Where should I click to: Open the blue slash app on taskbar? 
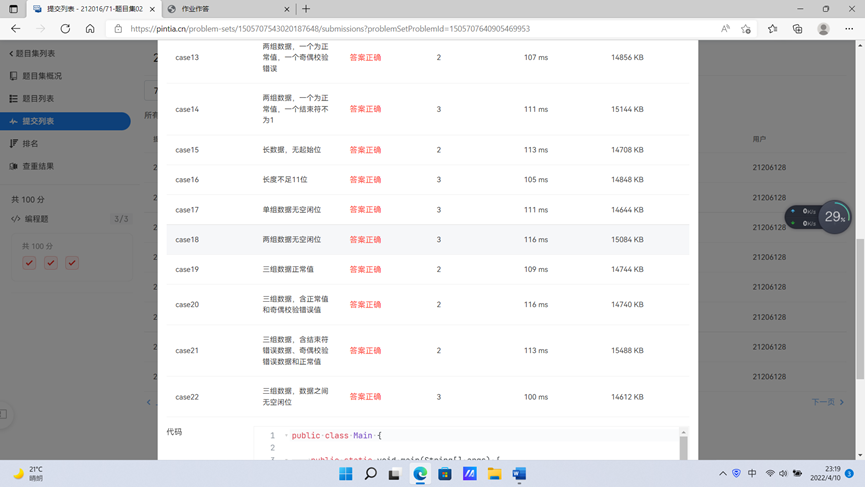click(469, 474)
